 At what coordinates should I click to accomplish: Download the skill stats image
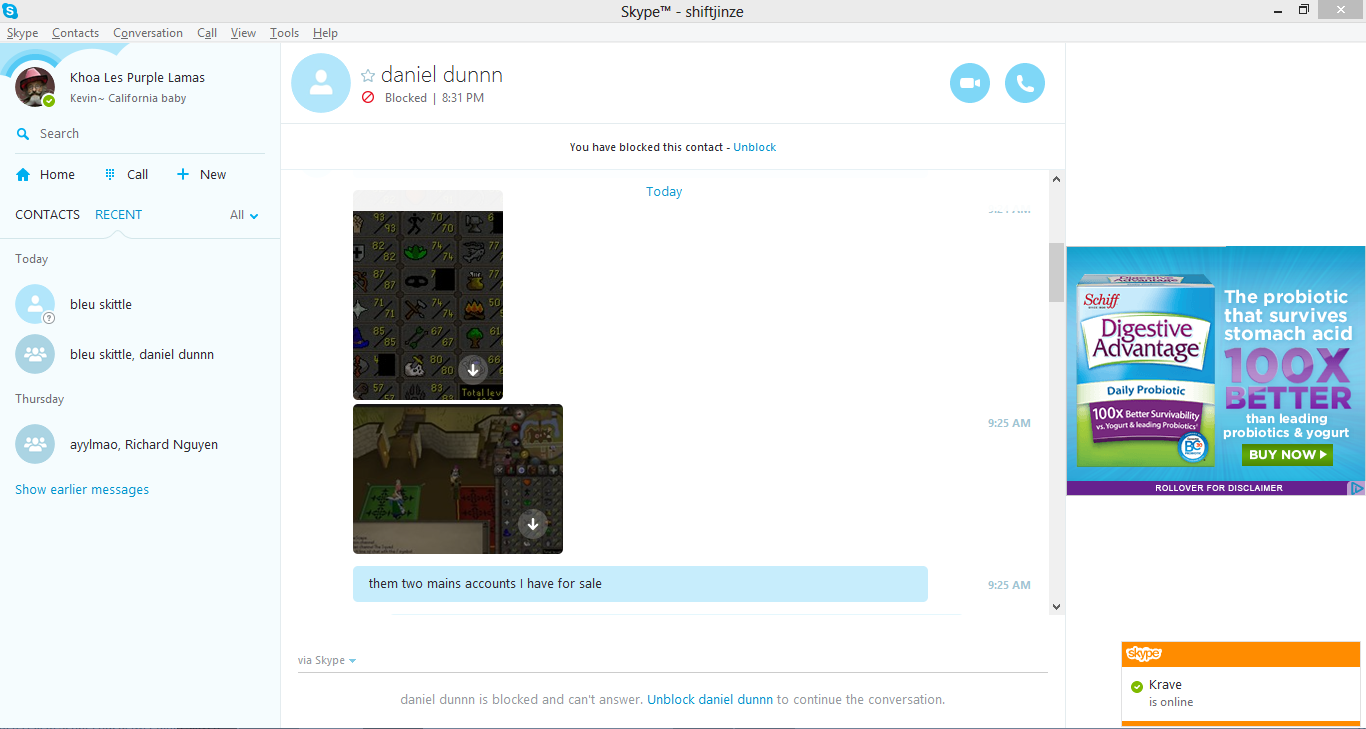(x=473, y=369)
